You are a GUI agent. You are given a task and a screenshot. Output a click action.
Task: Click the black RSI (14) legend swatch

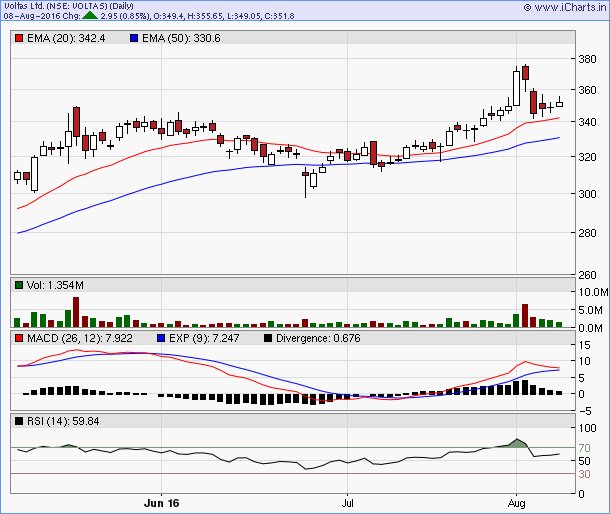19,421
